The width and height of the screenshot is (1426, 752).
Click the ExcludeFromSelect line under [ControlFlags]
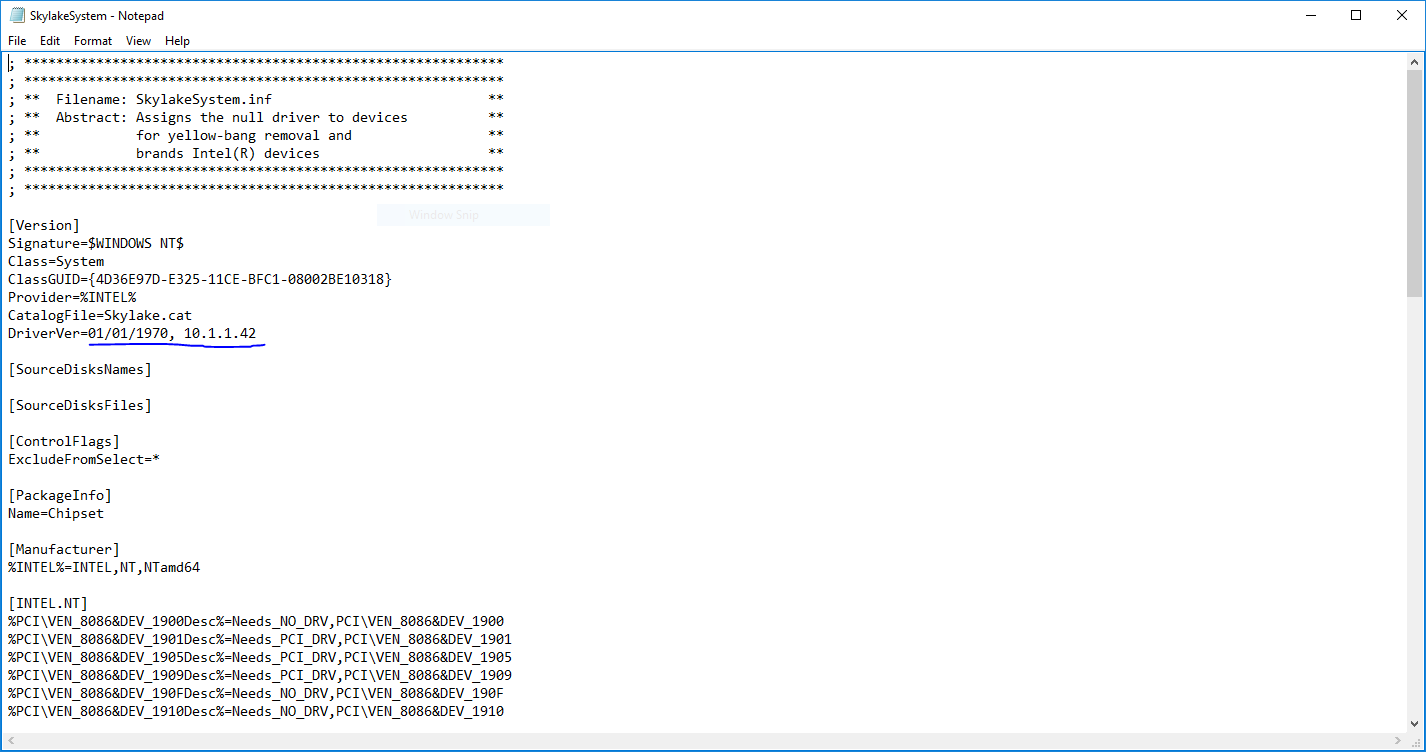pos(84,459)
